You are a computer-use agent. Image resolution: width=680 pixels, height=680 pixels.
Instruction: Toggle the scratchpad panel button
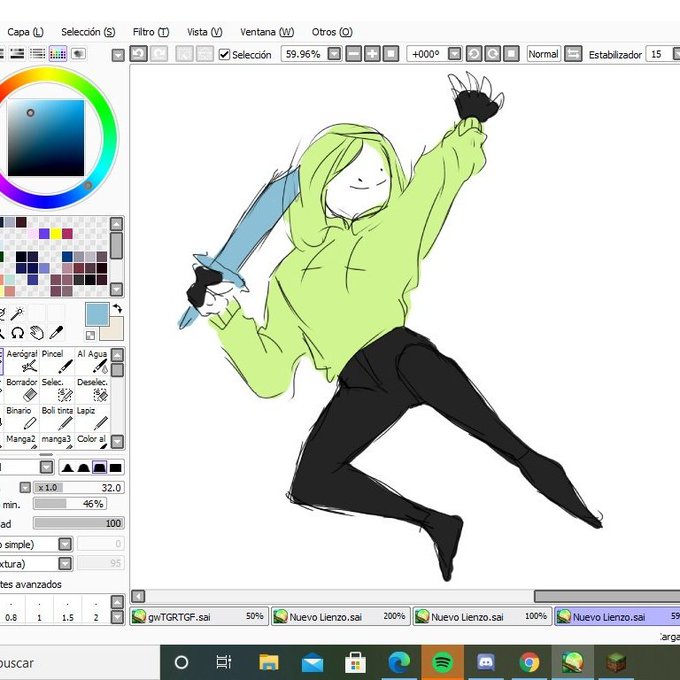[x=78, y=54]
